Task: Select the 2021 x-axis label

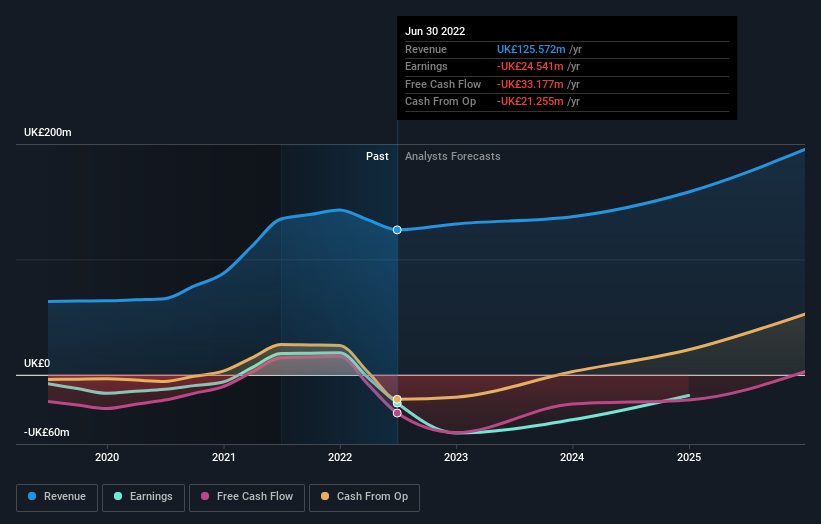Action: (224, 458)
